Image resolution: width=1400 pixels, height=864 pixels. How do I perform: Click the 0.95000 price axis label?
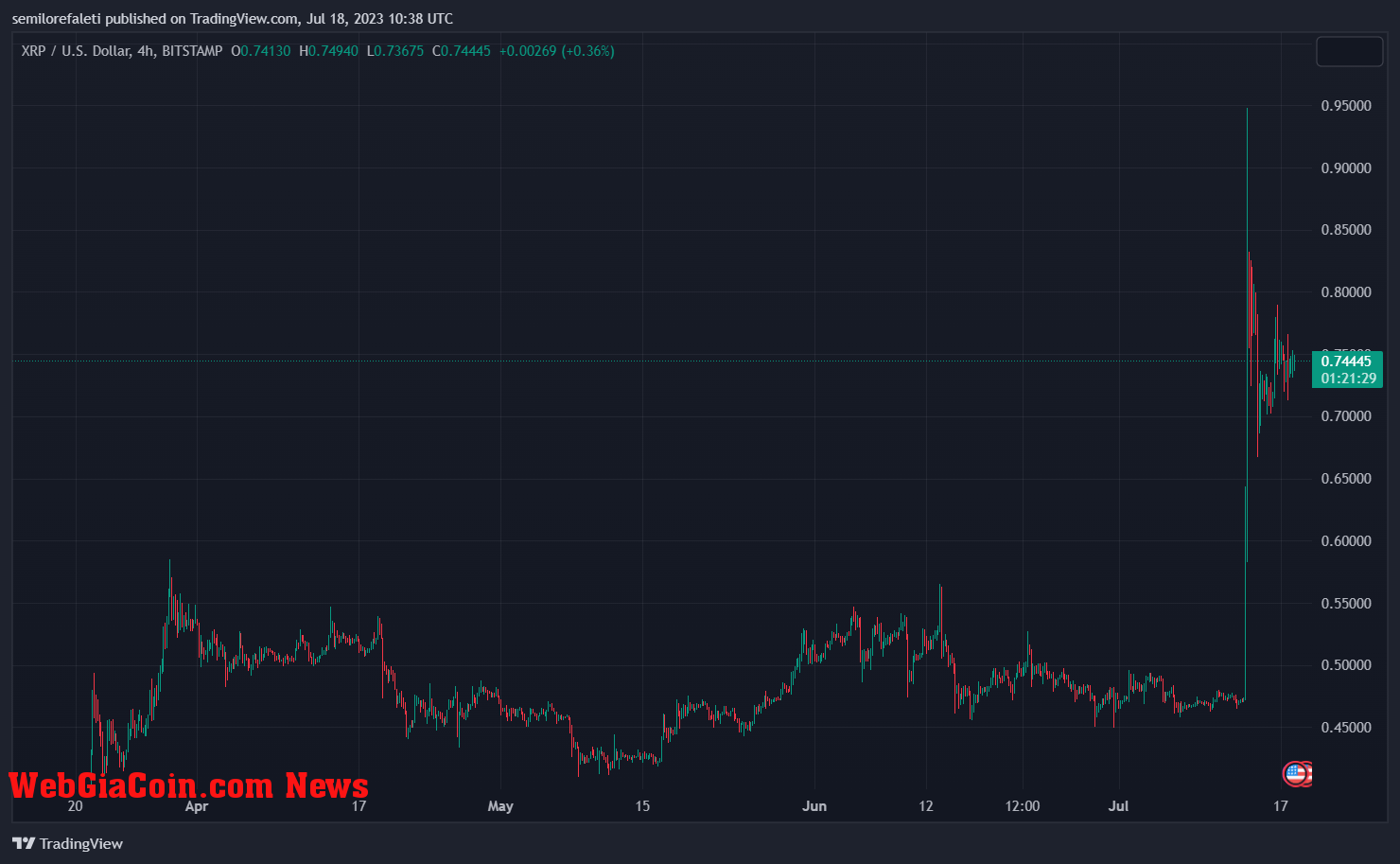[x=1346, y=106]
